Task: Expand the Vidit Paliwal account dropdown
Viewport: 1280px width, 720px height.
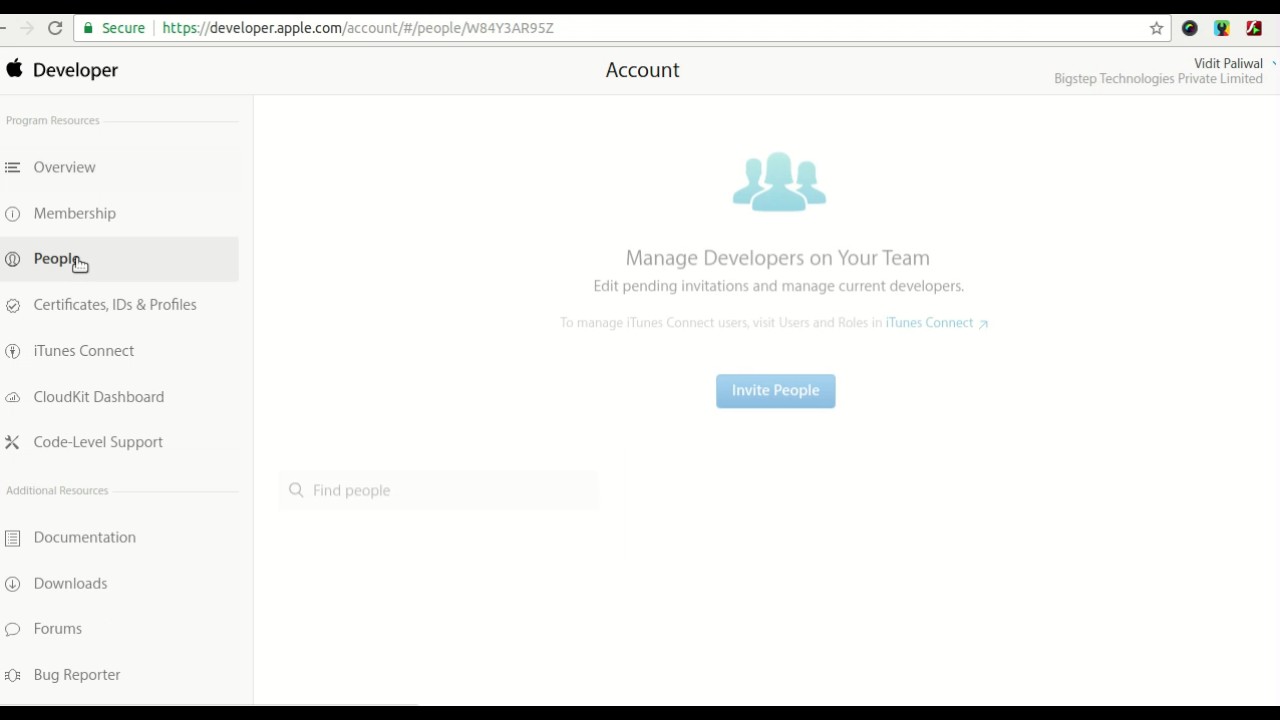Action: tap(1228, 63)
